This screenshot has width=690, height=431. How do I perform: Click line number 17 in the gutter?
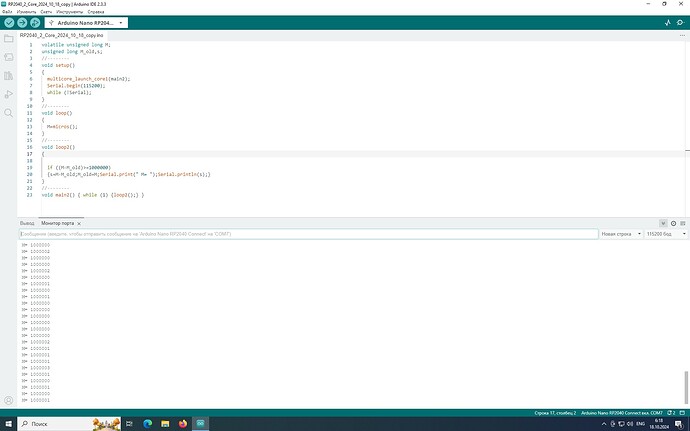29,154
